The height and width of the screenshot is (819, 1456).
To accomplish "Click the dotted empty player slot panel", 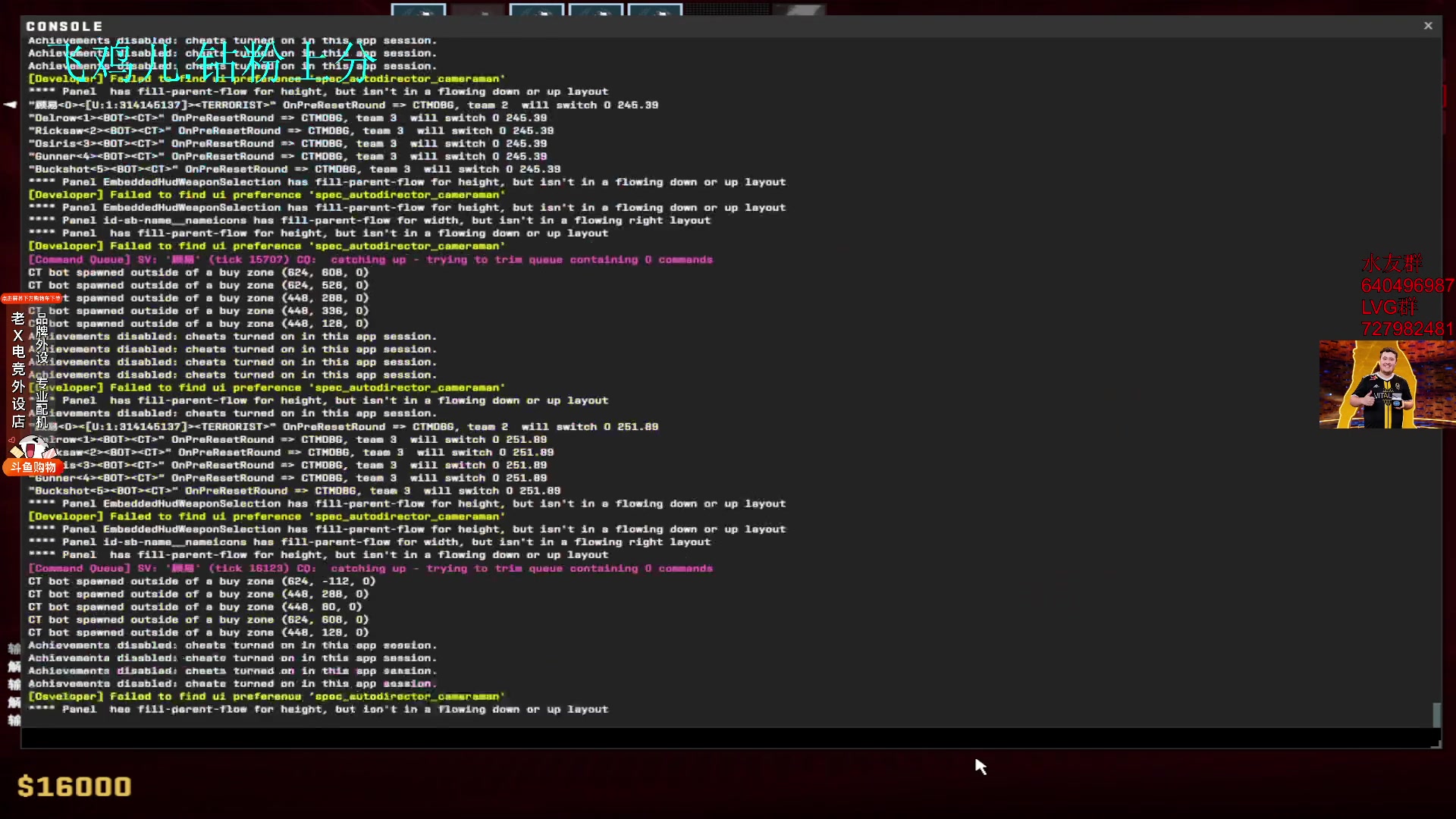I will tap(726, 9).
